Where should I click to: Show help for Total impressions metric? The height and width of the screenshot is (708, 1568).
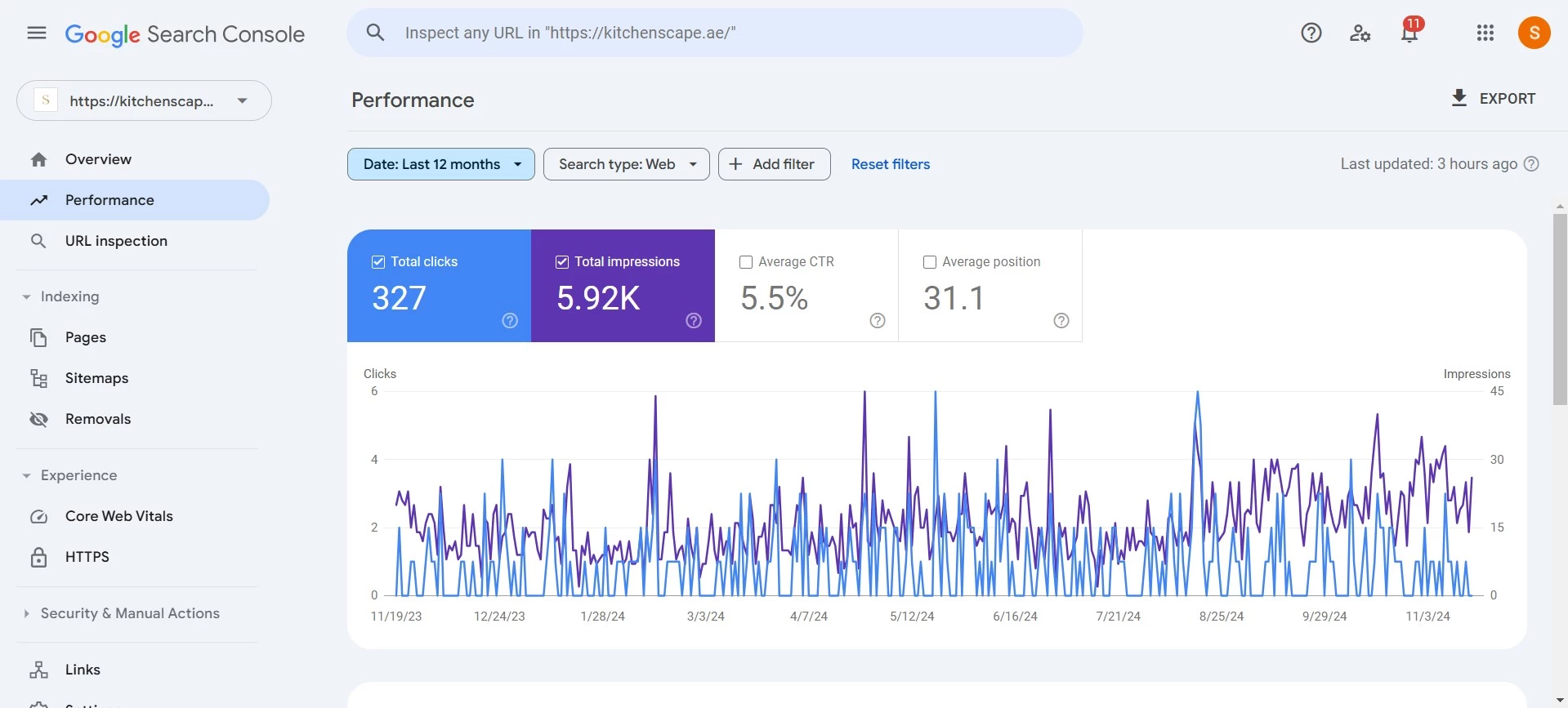point(694,321)
